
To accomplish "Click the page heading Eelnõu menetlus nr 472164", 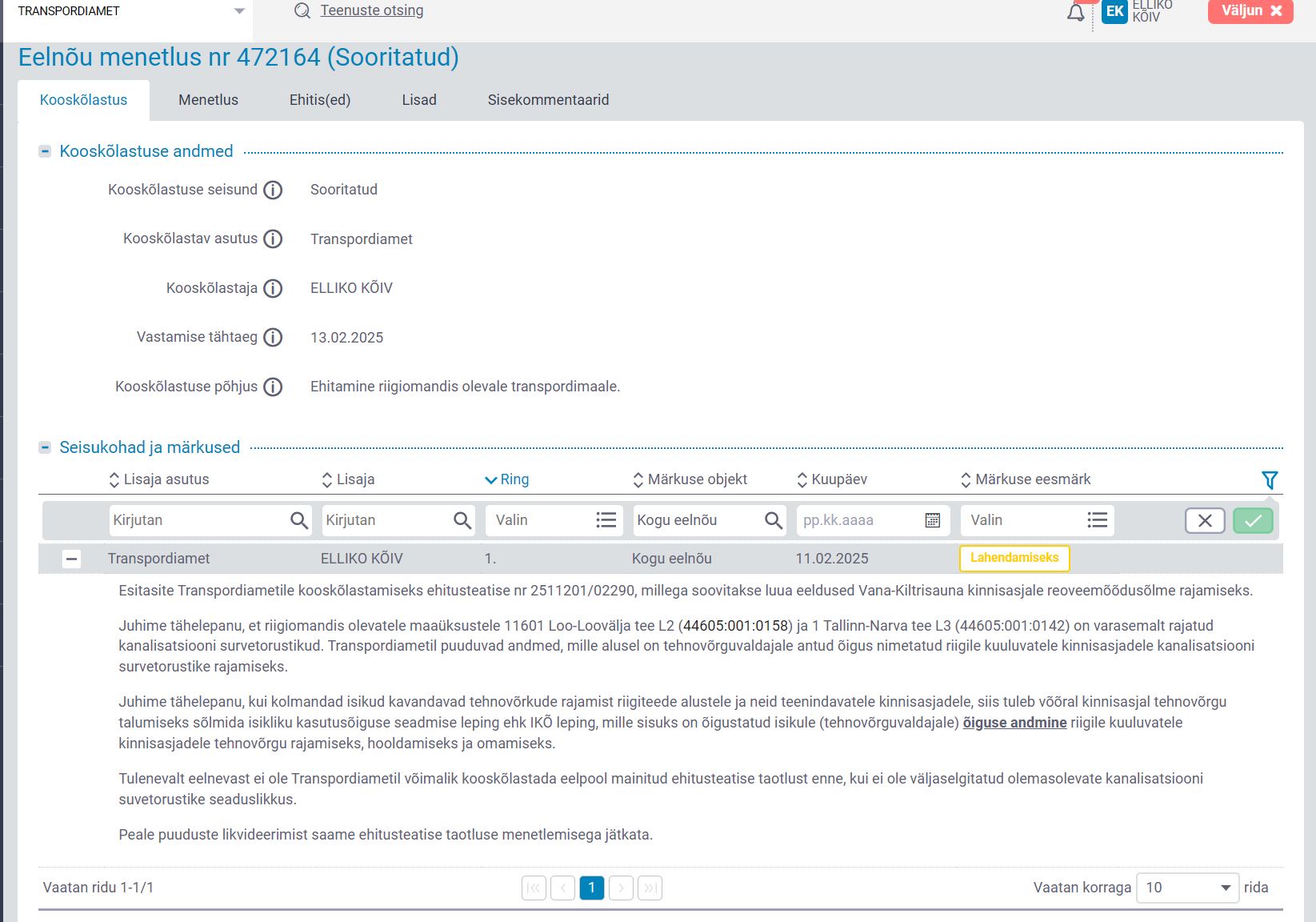I will pyautogui.click(x=238, y=58).
